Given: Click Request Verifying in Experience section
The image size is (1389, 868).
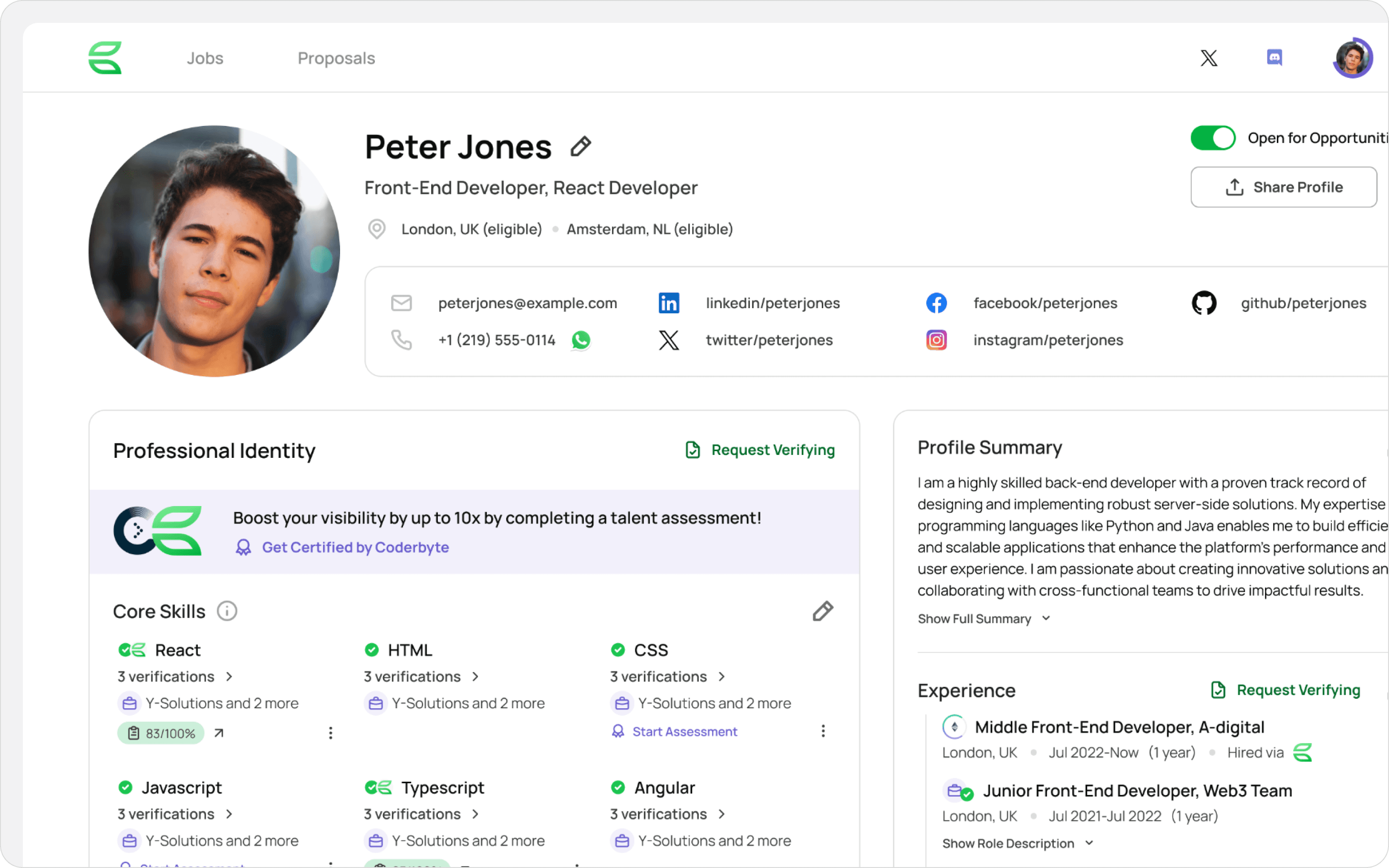Looking at the screenshot, I should pos(1285,690).
